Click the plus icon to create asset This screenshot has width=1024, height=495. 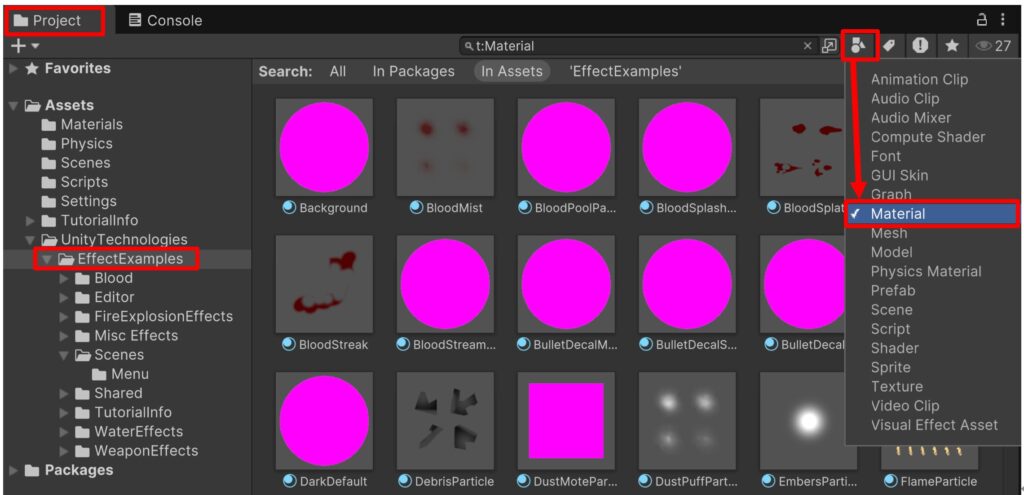click(18, 46)
